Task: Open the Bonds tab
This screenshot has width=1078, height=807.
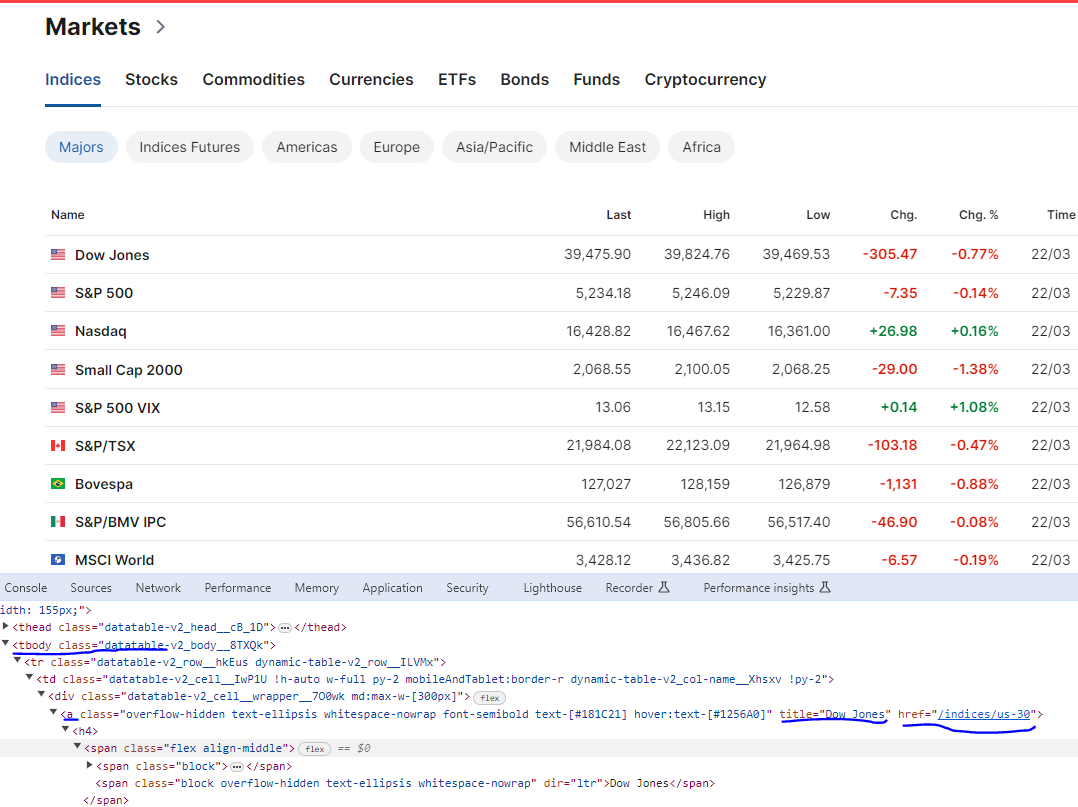Action: tap(525, 80)
